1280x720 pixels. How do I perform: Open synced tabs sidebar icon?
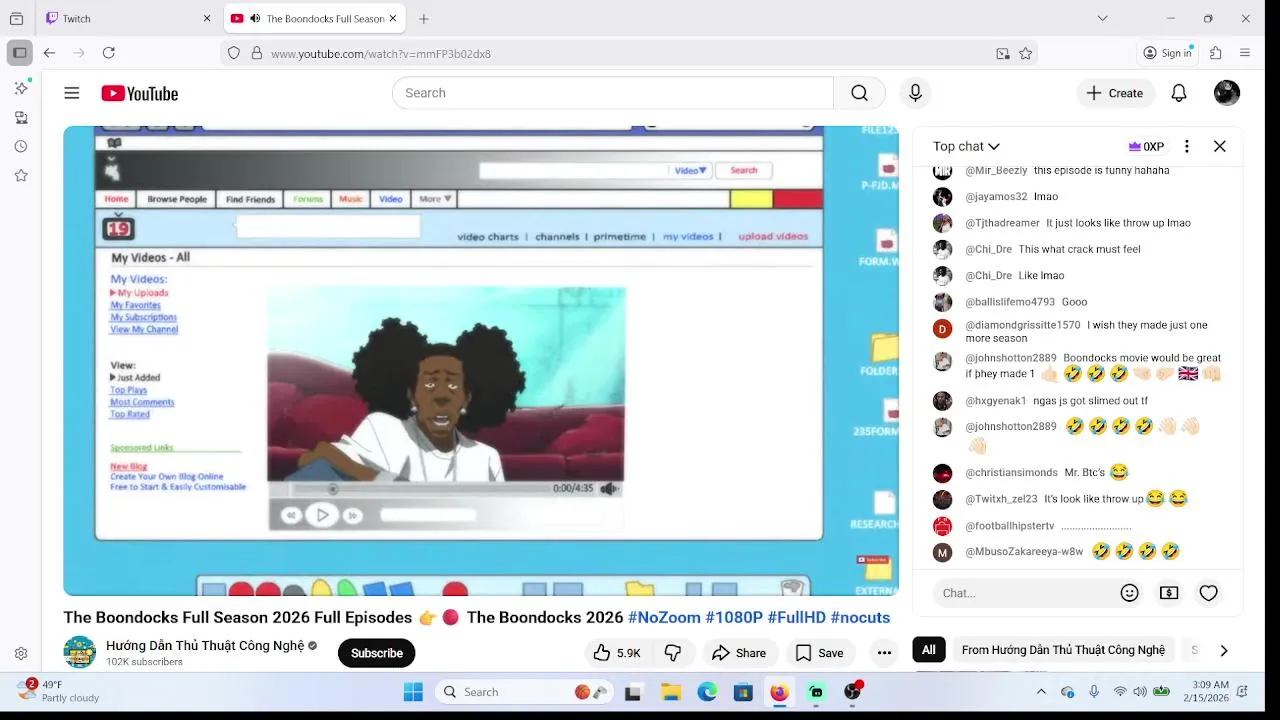(21, 118)
